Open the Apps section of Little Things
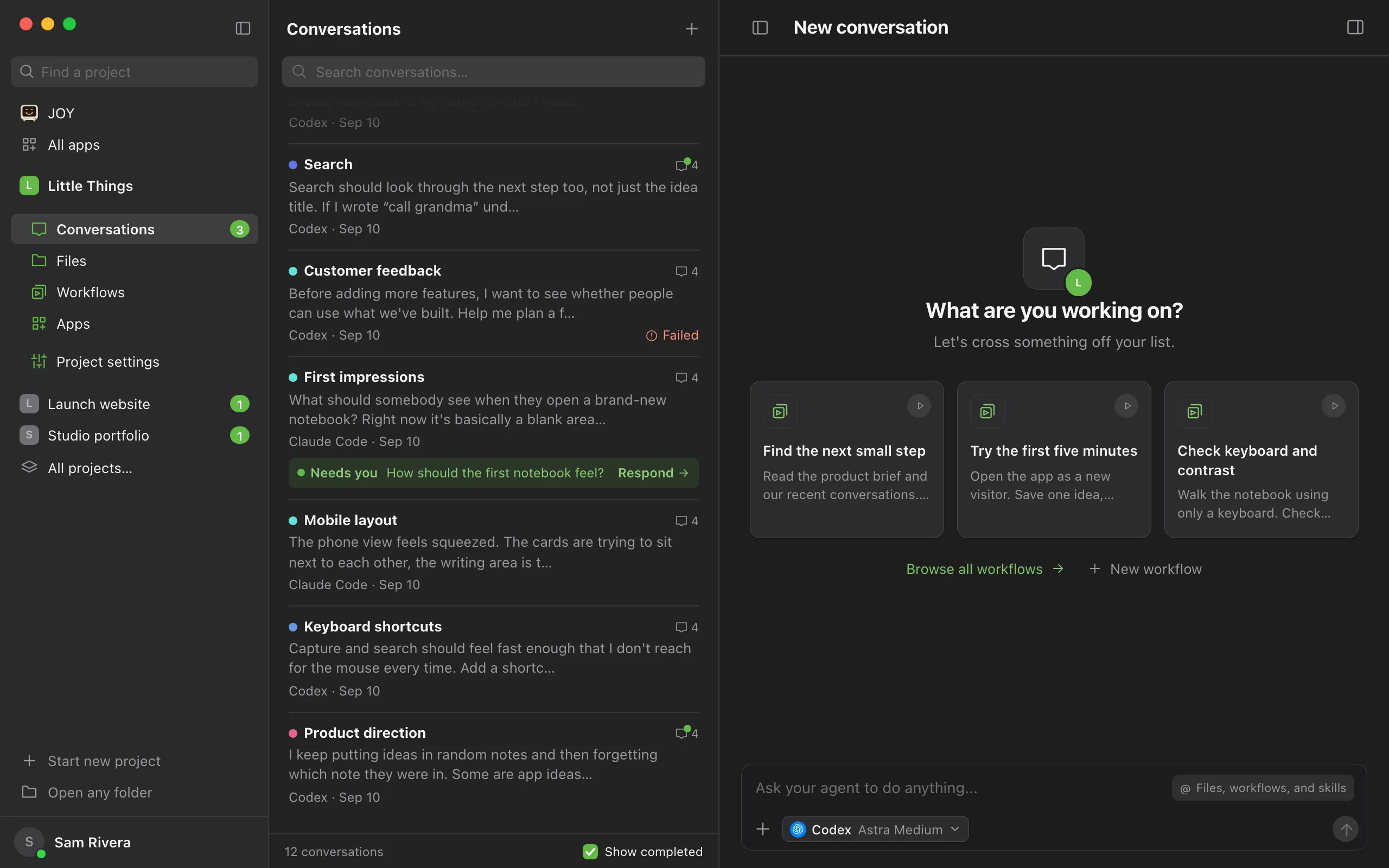This screenshot has height=868, width=1389. point(135,324)
